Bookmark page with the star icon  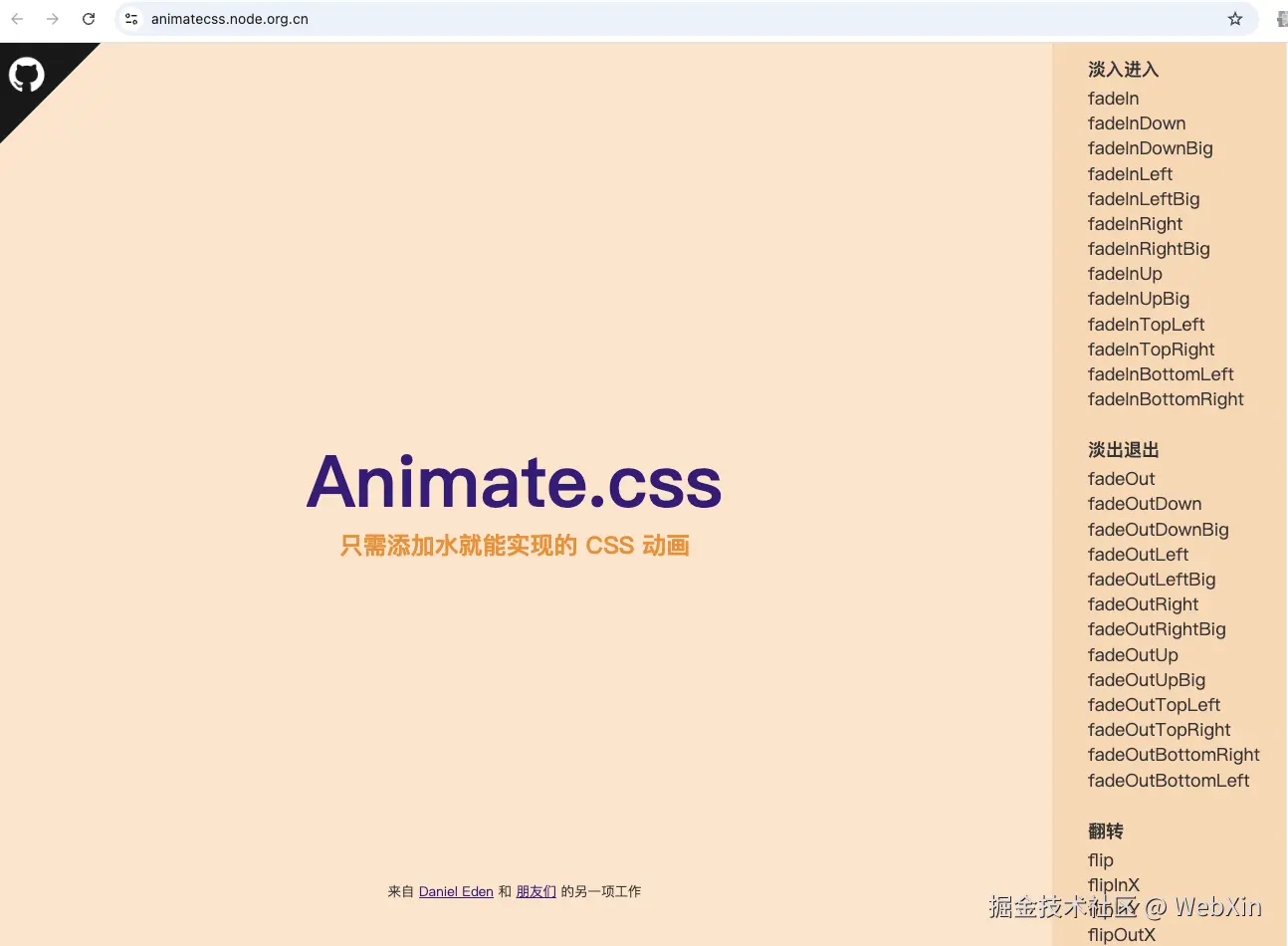pos(1235,19)
